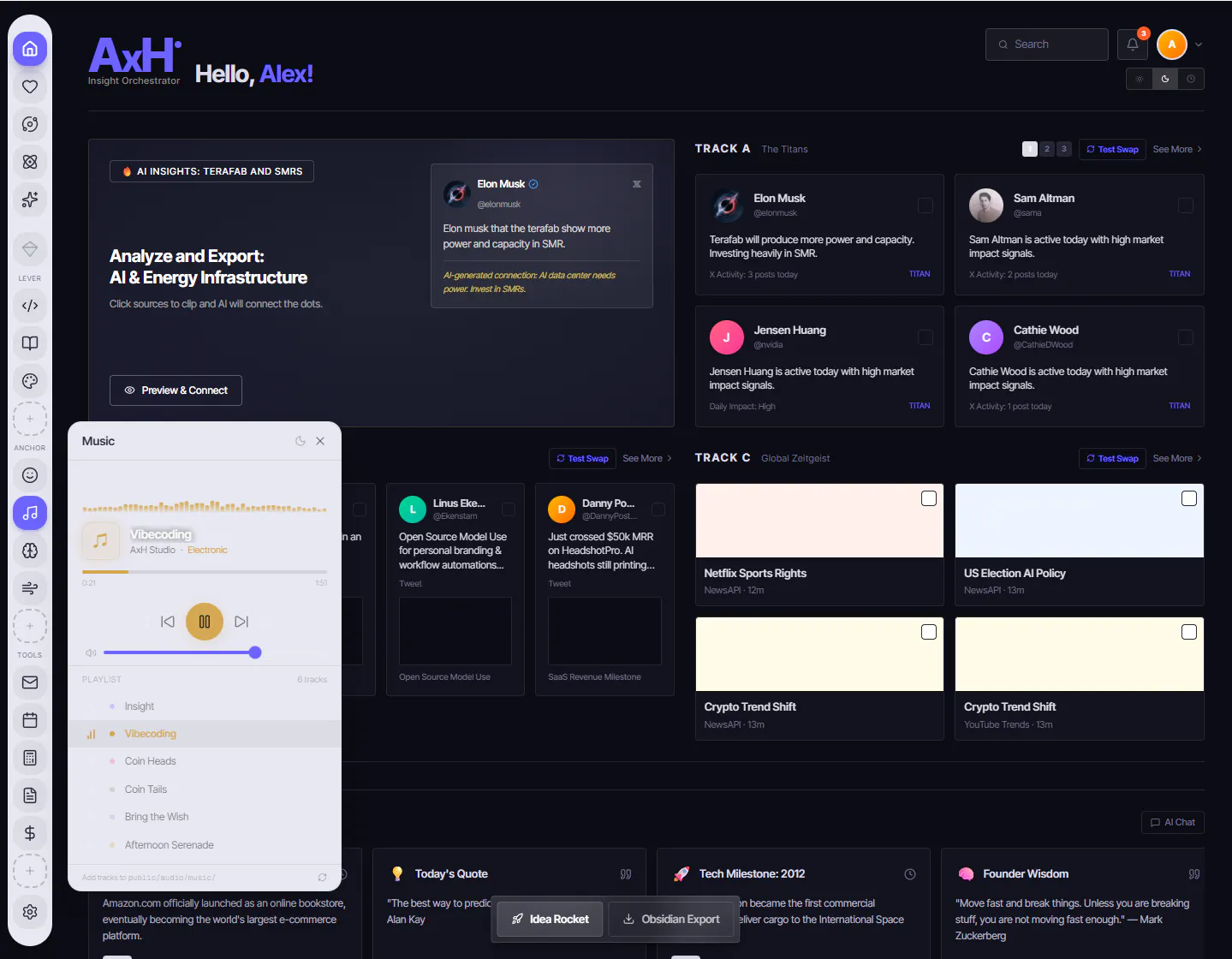Play Bring the Wish from playlist

pos(205,817)
